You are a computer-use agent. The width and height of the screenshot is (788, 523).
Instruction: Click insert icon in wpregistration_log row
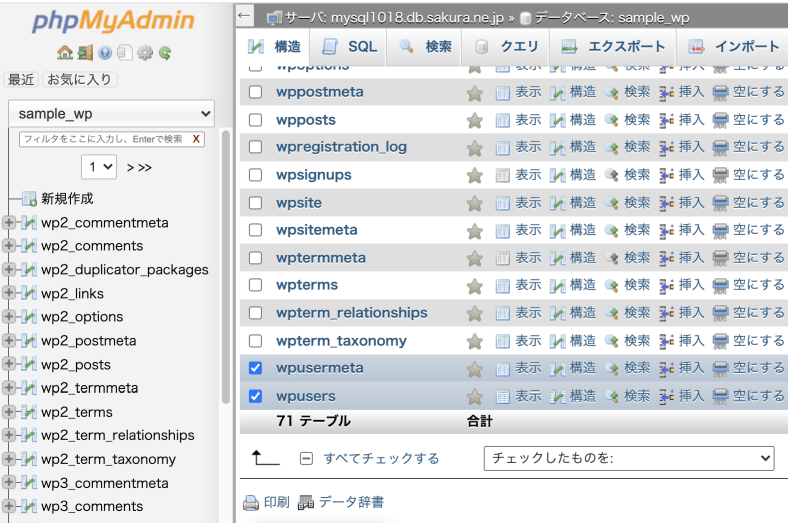pyautogui.click(x=666, y=148)
